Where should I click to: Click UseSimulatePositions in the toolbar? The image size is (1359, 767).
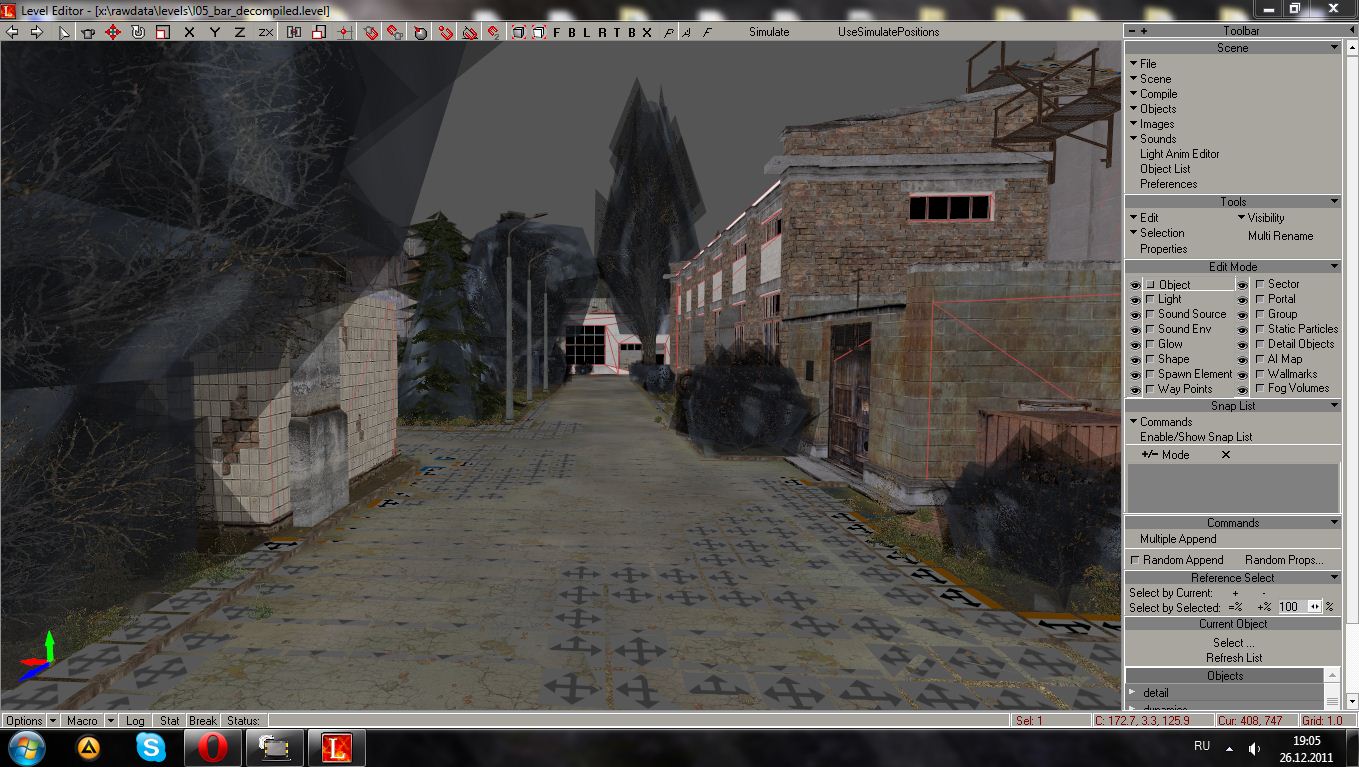coord(888,32)
